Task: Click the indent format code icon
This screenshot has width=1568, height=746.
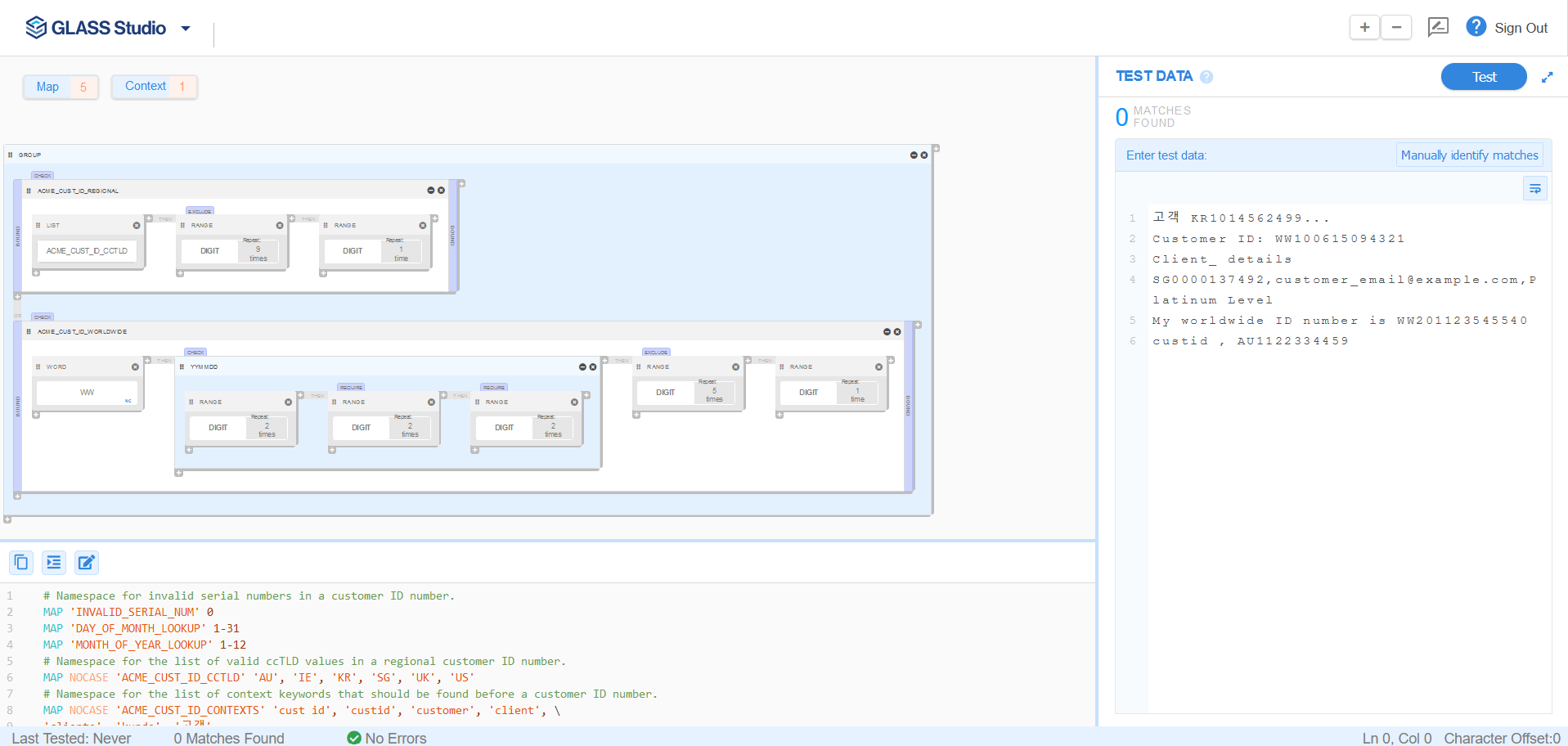Action: [x=54, y=562]
